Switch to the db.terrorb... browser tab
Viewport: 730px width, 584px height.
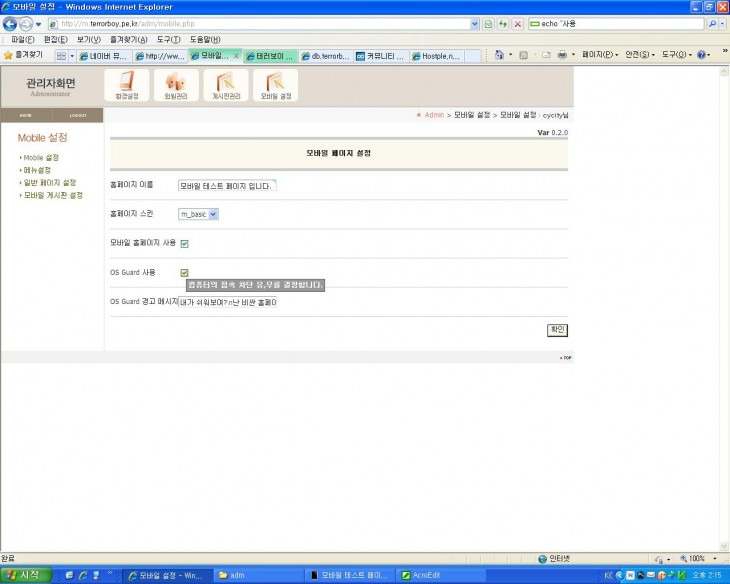pos(326,56)
